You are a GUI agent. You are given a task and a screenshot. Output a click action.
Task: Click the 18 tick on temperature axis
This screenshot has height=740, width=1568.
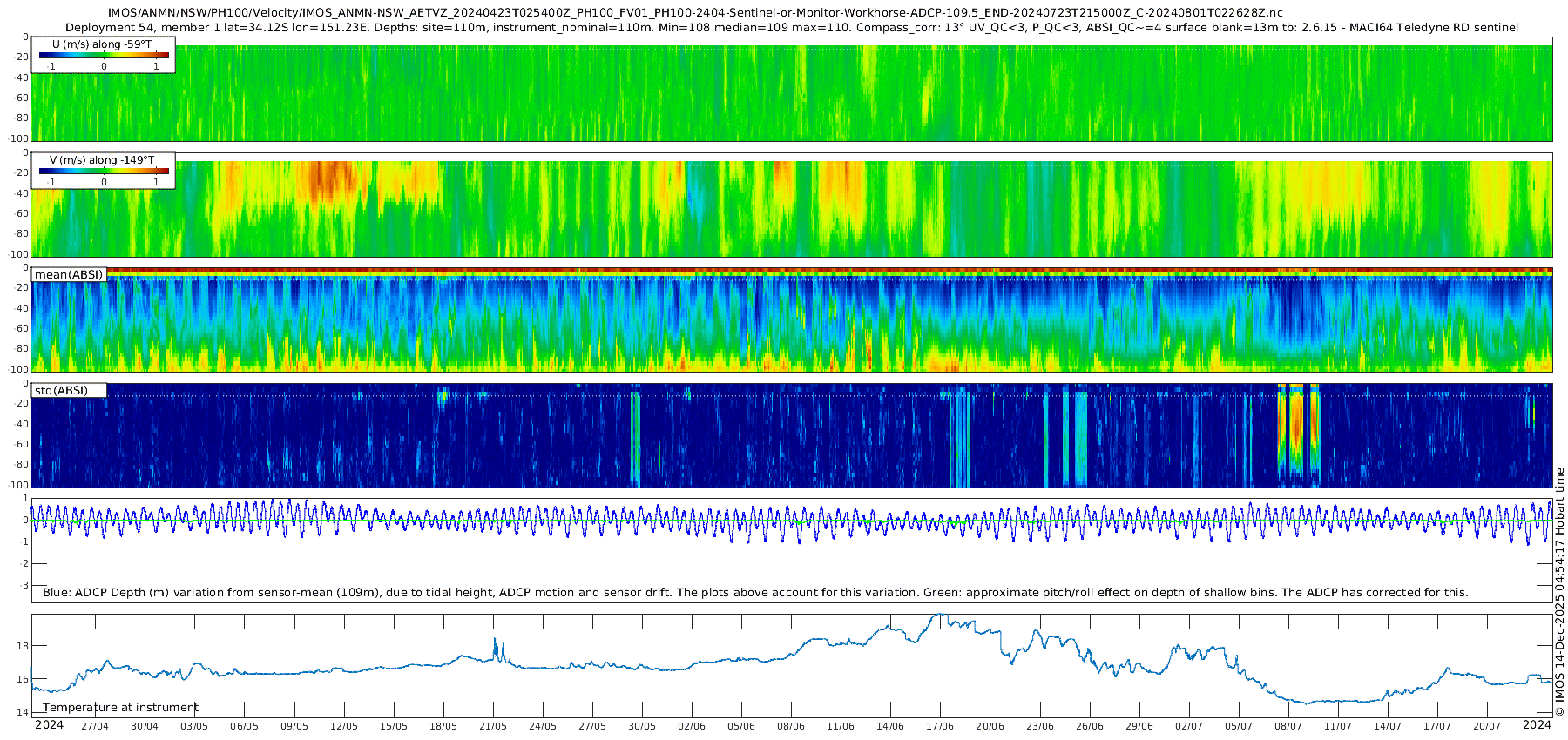pyautogui.click(x=23, y=646)
